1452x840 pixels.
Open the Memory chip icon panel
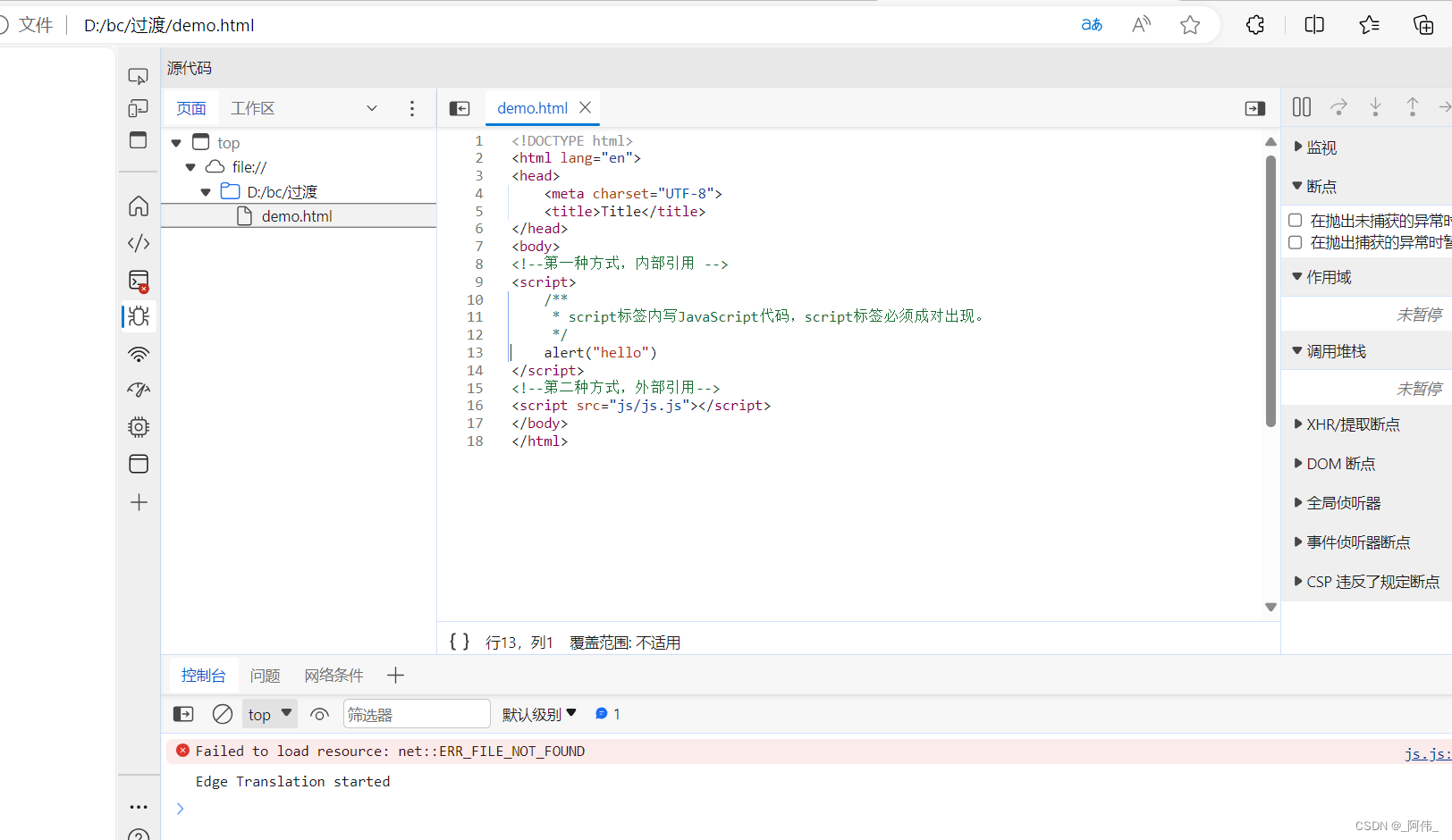click(x=139, y=427)
